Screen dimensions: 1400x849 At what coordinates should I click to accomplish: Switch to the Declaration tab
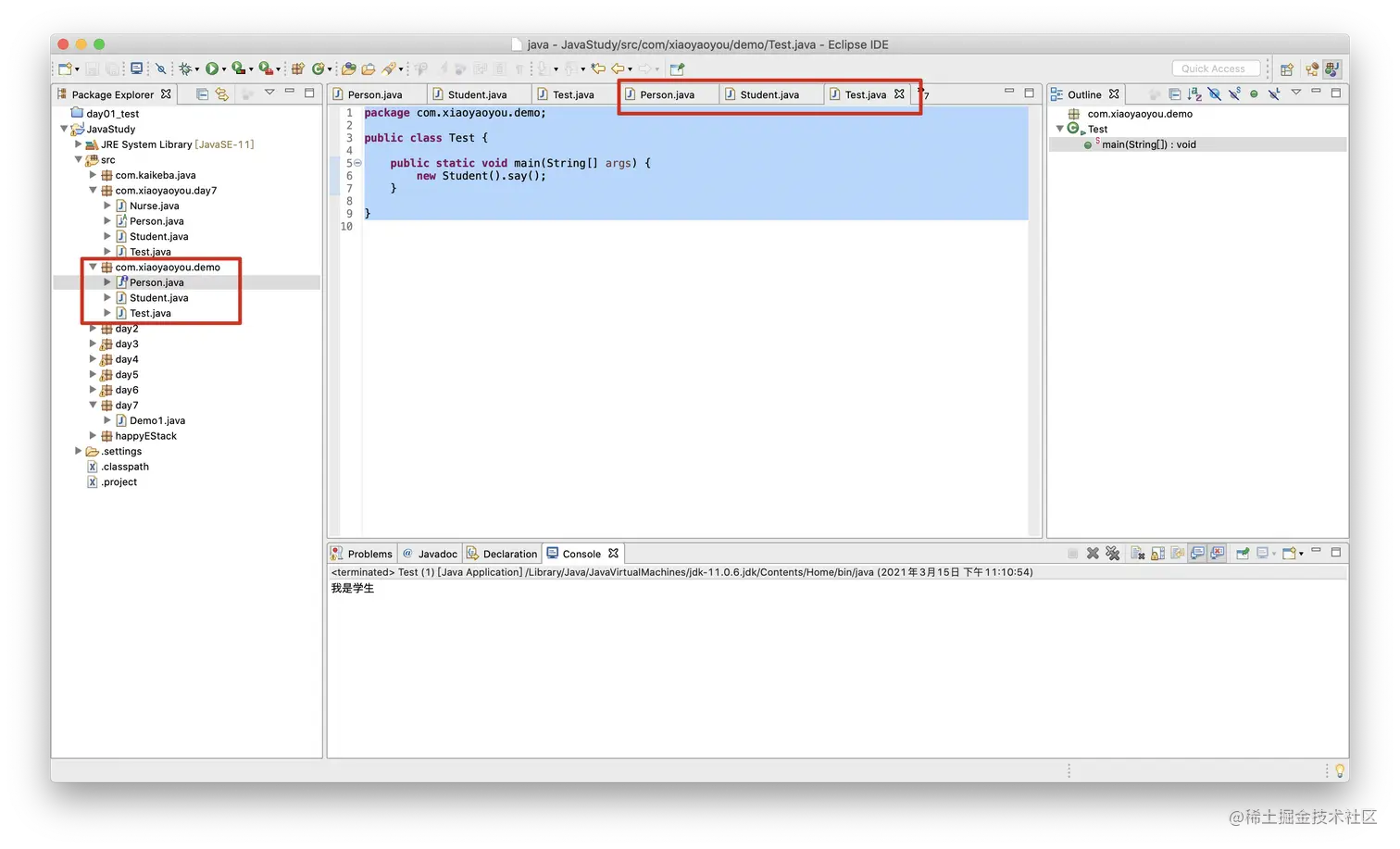pyautogui.click(x=502, y=554)
